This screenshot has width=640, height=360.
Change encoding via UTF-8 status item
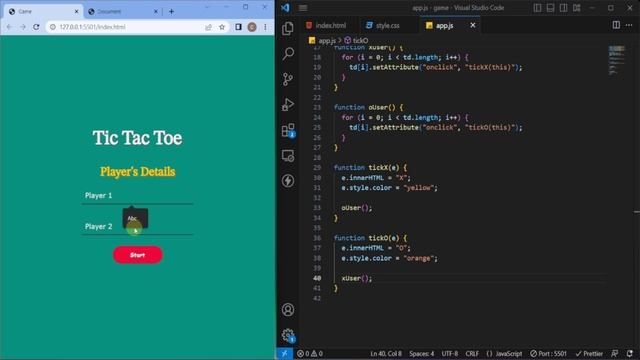pos(450,353)
